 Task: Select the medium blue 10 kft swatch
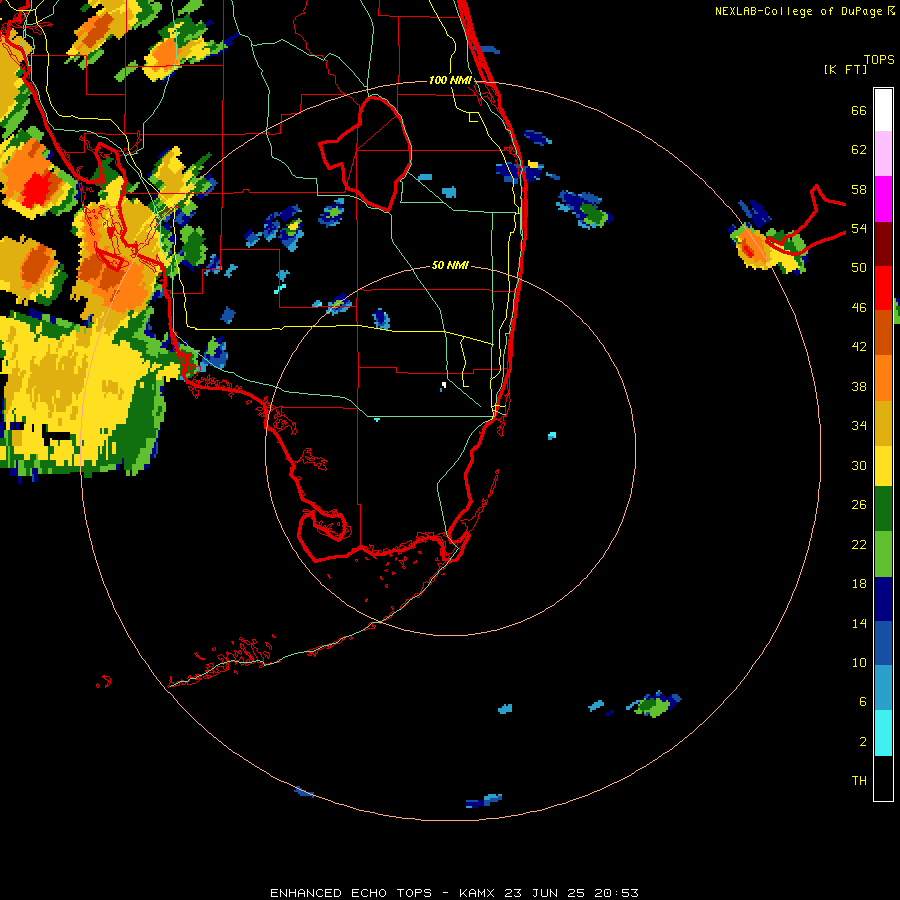(883, 643)
